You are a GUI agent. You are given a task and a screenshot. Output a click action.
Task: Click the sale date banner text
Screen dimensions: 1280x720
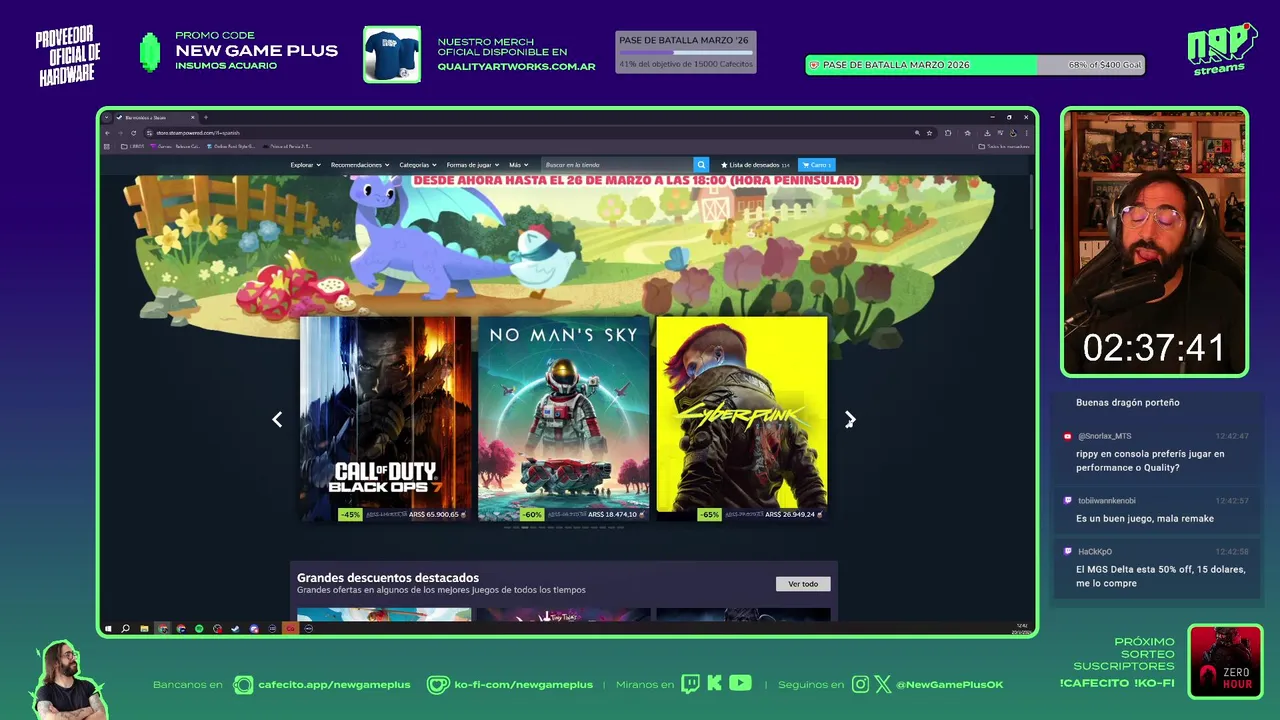636,181
